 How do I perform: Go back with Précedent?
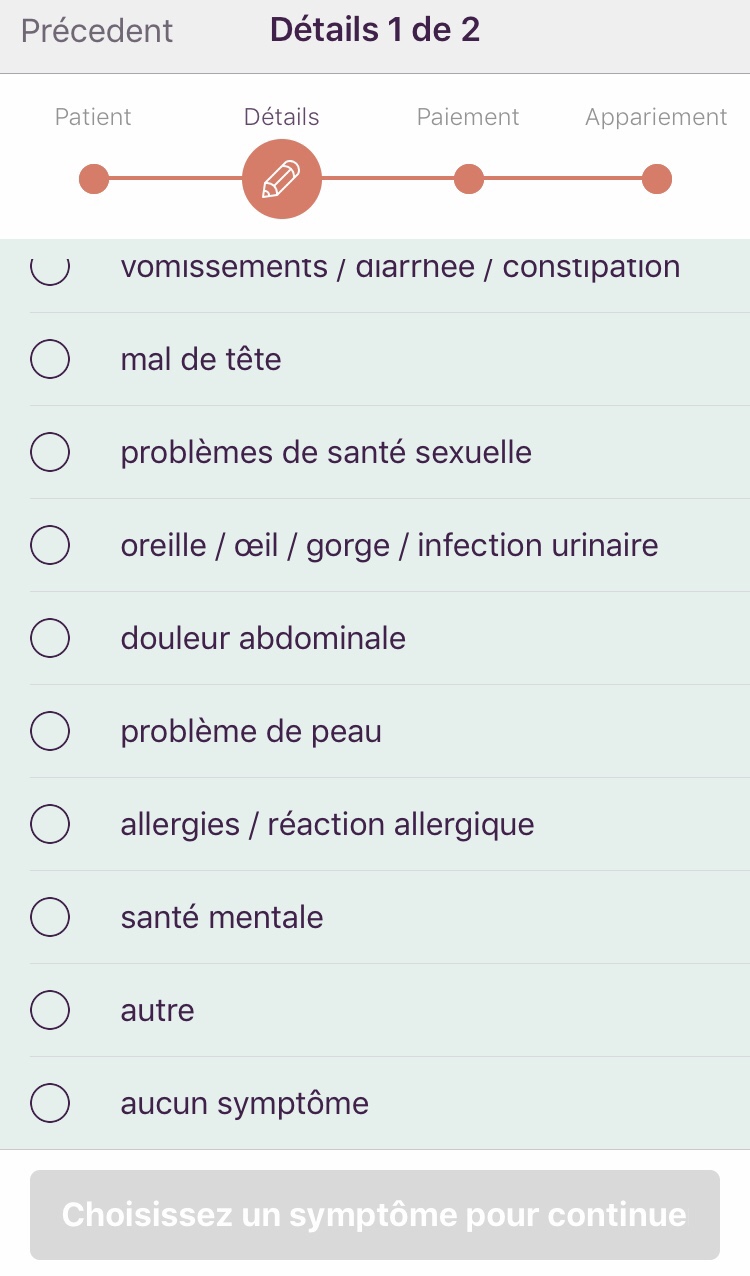[97, 30]
